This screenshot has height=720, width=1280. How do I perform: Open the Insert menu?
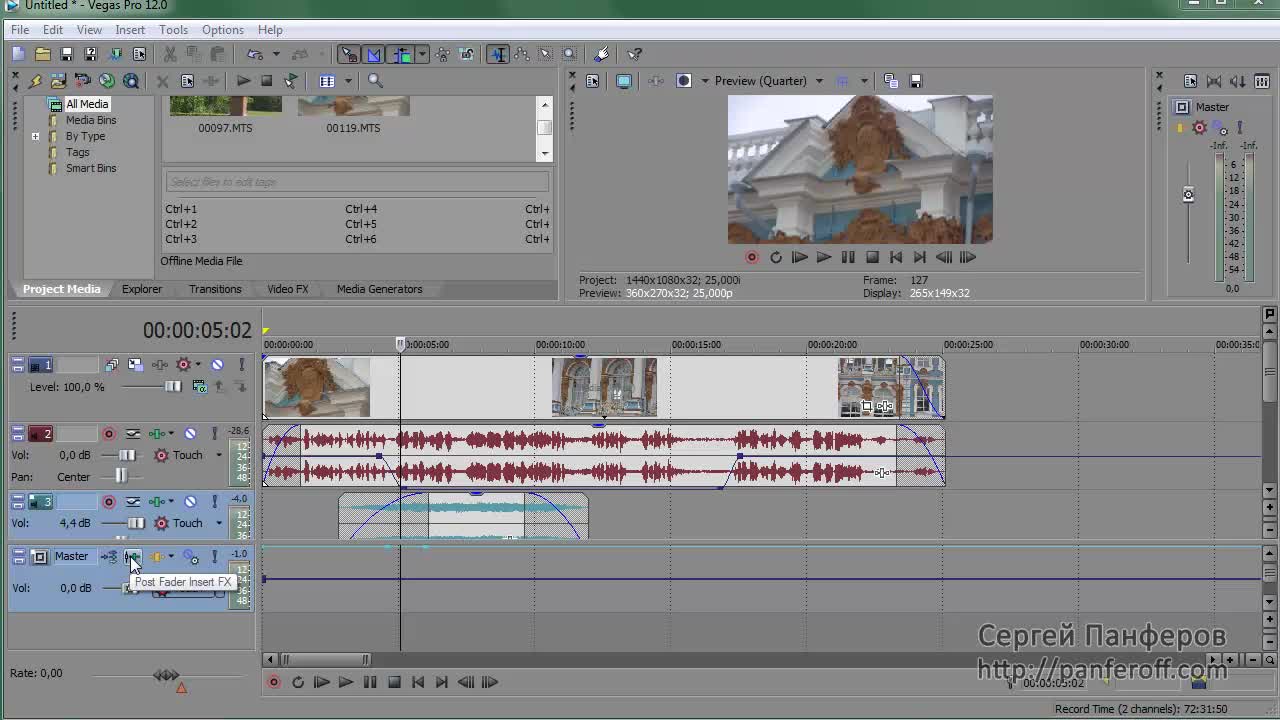pyautogui.click(x=130, y=30)
